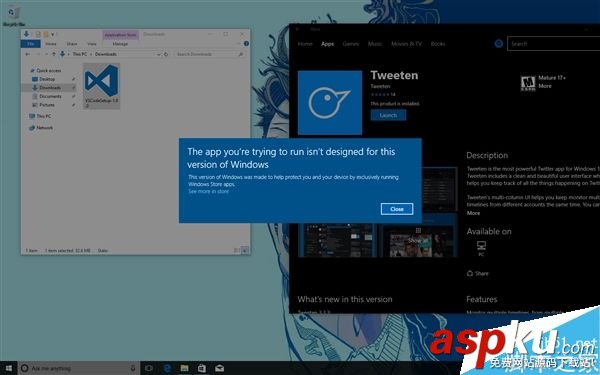Switch Explorer to large icons view
Viewport: 600px width, 375px height.
tap(245, 250)
